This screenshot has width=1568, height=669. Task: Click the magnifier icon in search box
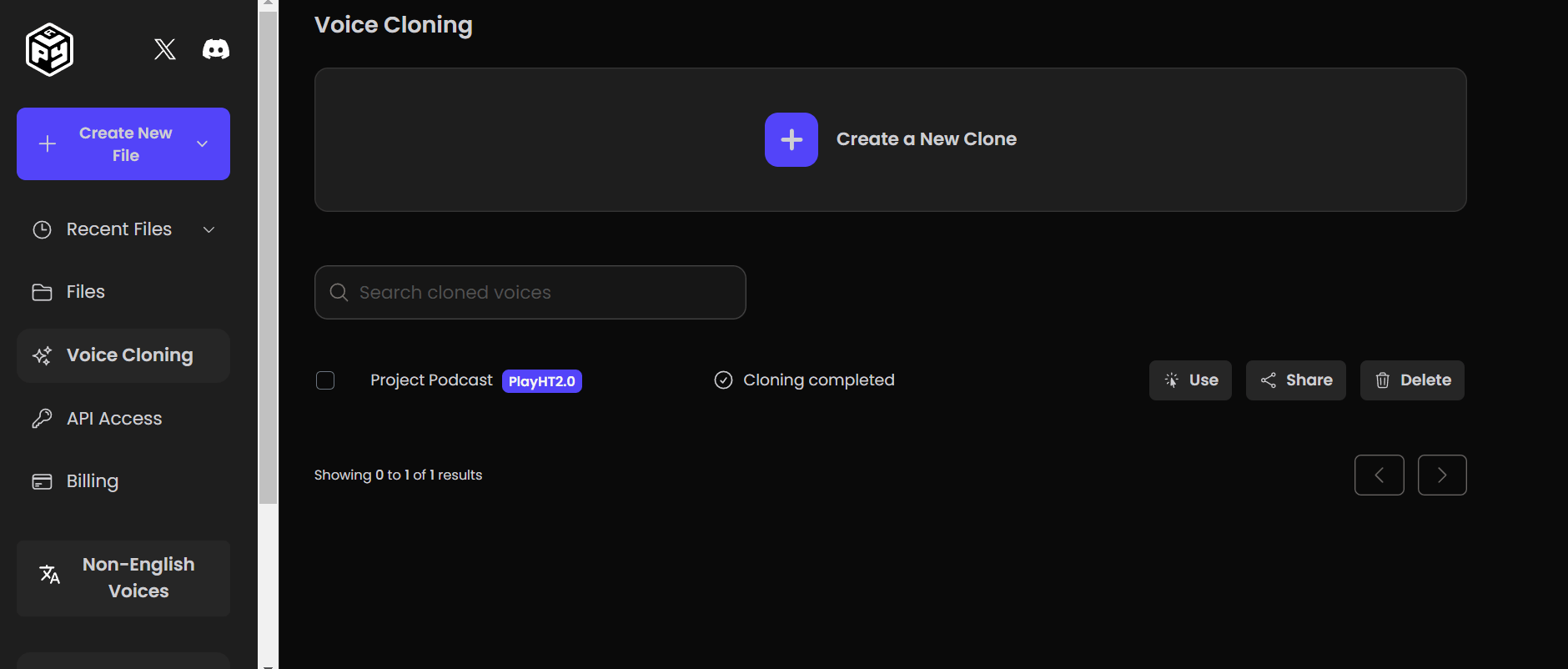tap(339, 293)
